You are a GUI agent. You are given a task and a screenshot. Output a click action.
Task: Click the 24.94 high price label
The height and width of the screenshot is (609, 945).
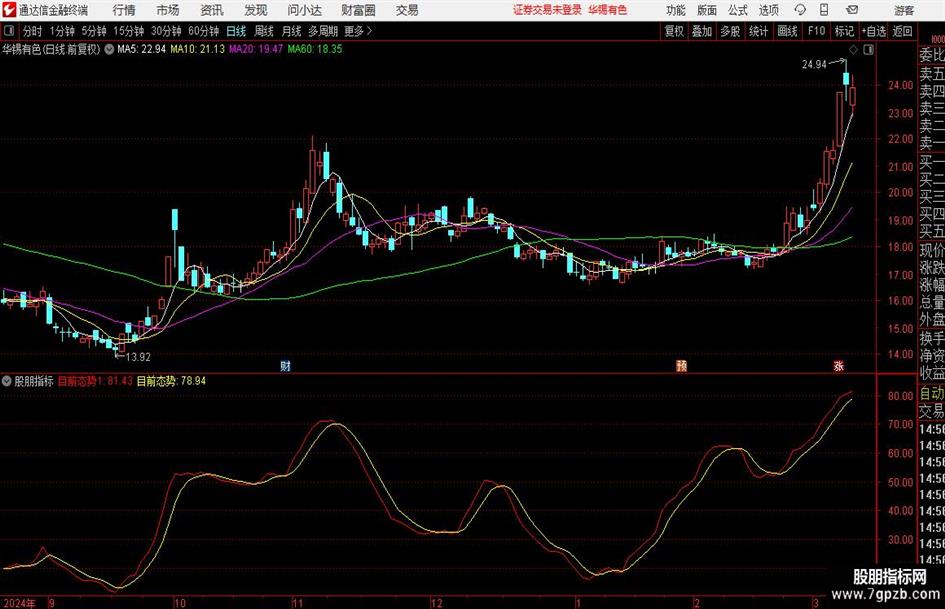pyautogui.click(x=814, y=65)
